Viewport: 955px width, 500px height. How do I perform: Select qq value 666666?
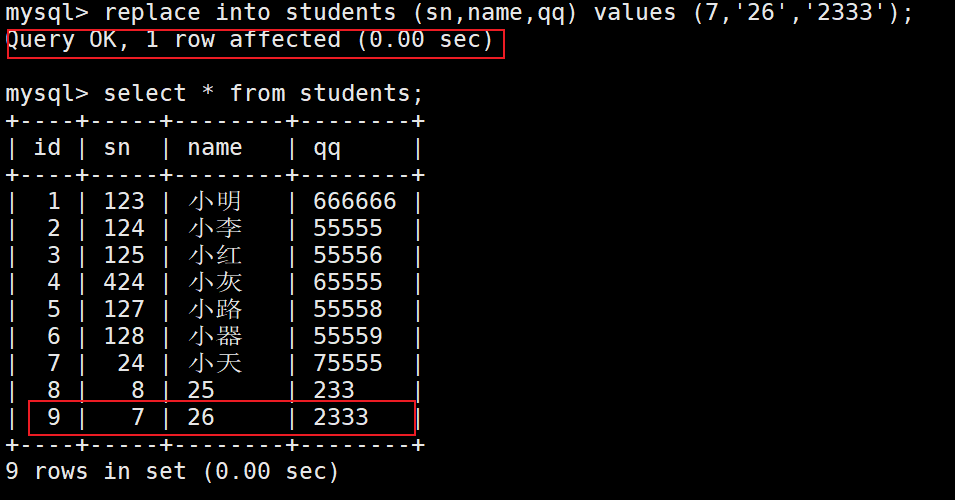354,202
